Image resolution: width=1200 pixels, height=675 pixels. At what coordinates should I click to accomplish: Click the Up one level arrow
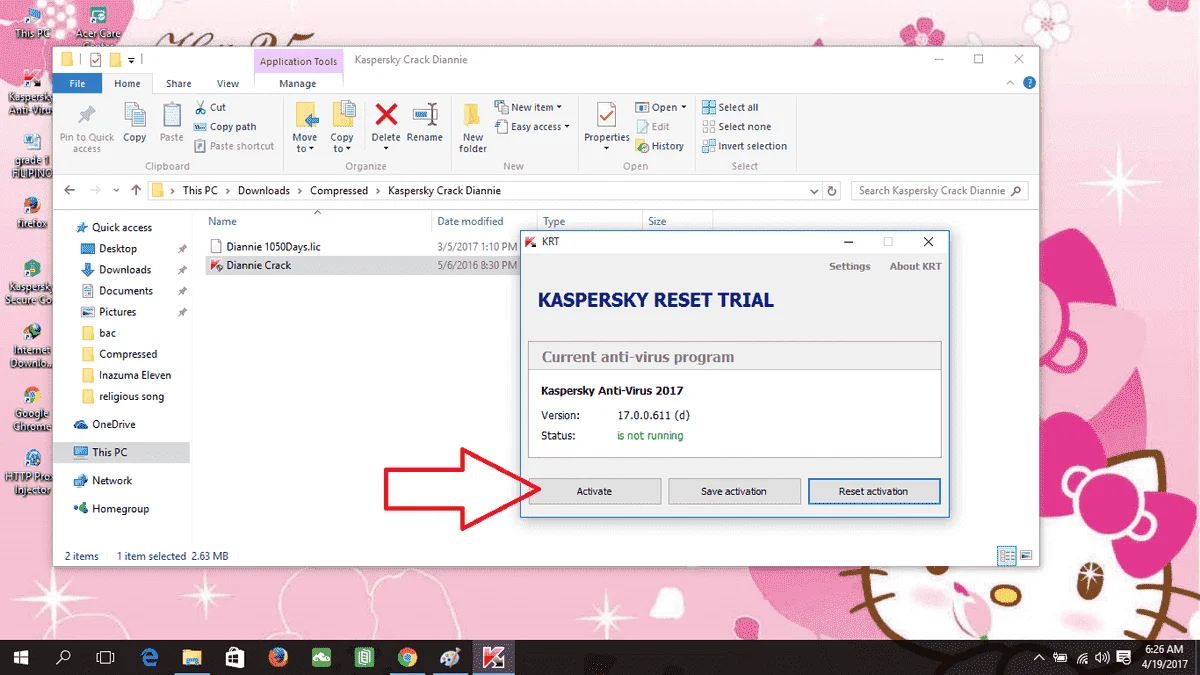click(x=135, y=190)
